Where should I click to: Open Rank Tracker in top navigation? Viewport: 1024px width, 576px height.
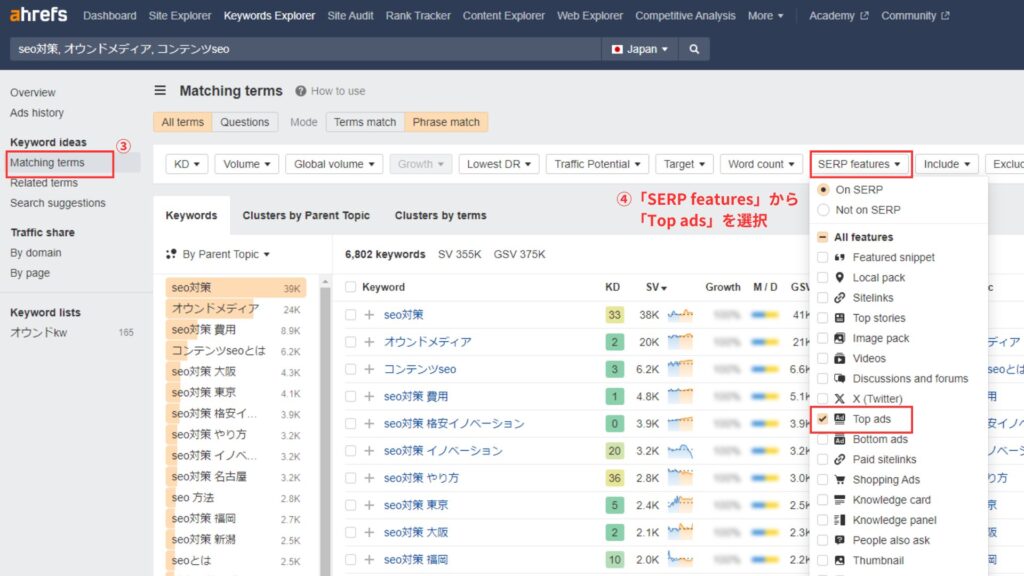pyautogui.click(x=418, y=16)
